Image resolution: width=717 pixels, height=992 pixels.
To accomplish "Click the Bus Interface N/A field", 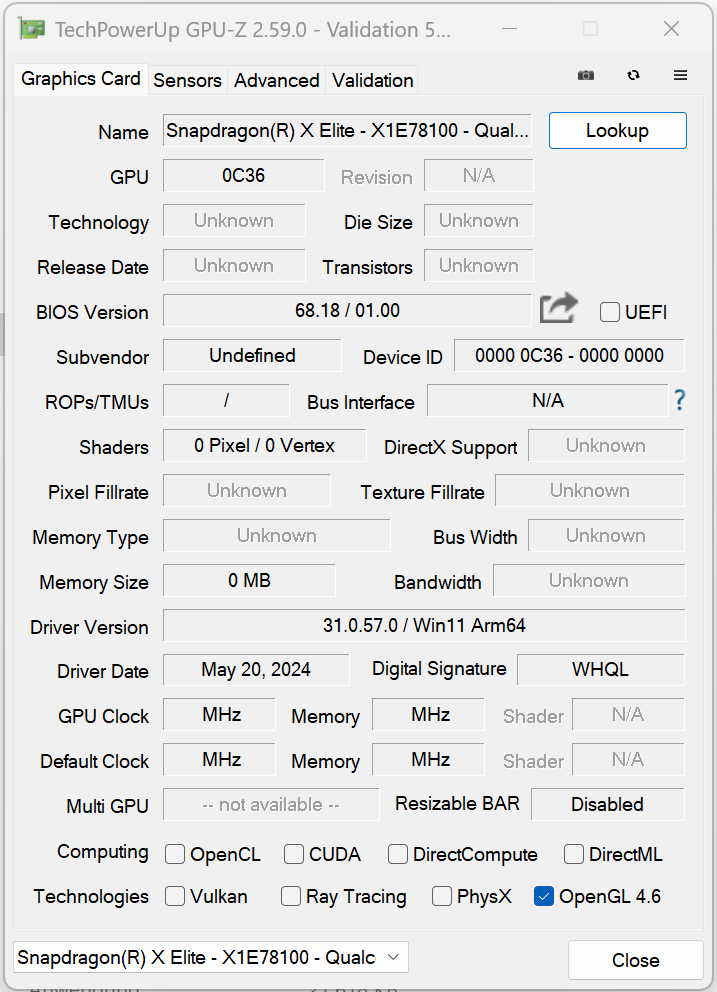I will pyautogui.click(x=548, y=400).
